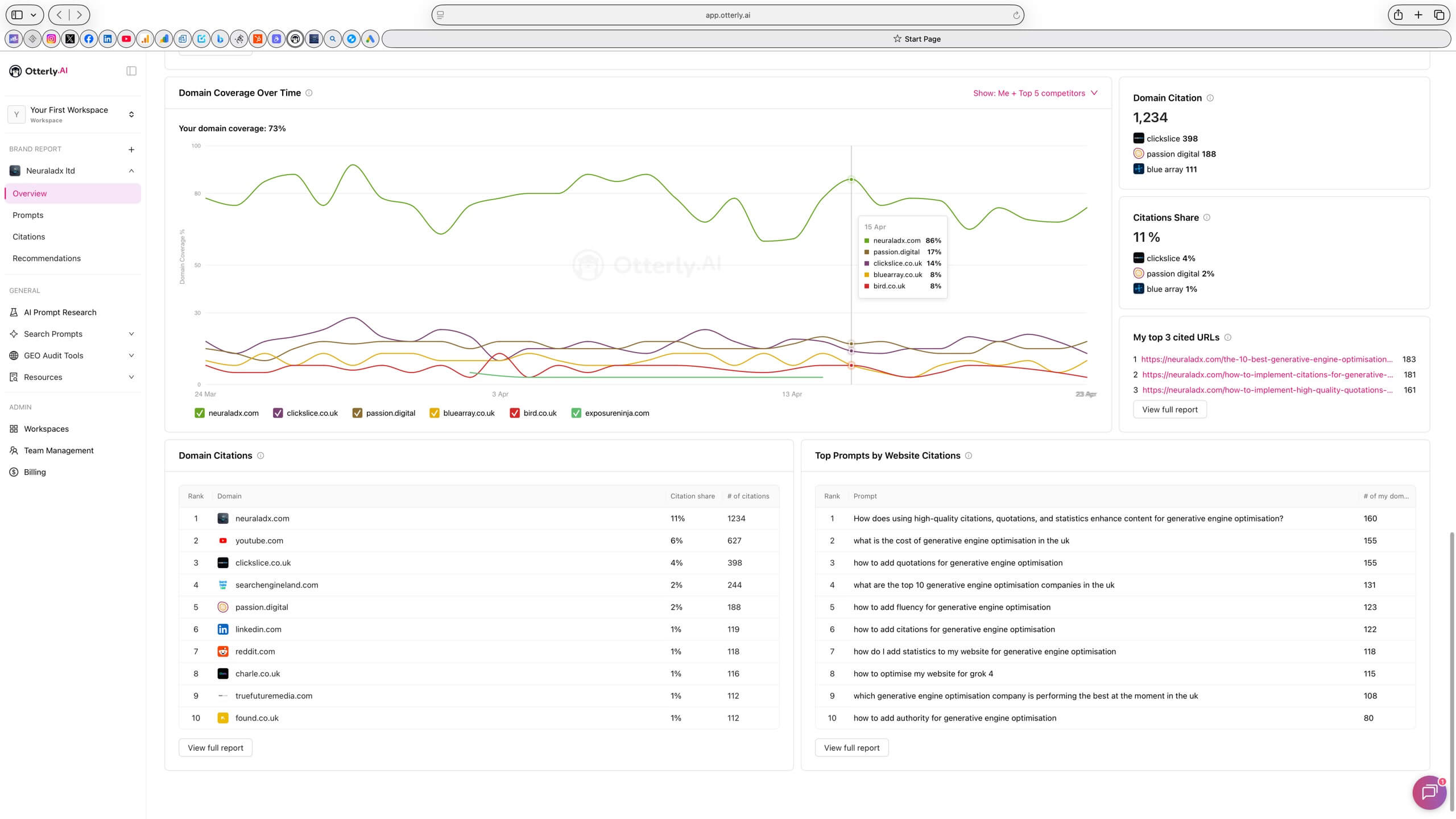The image size is (1456, 819).
Task: Open Safari sidebar options chevron
Action: click(x=34, y=15)
